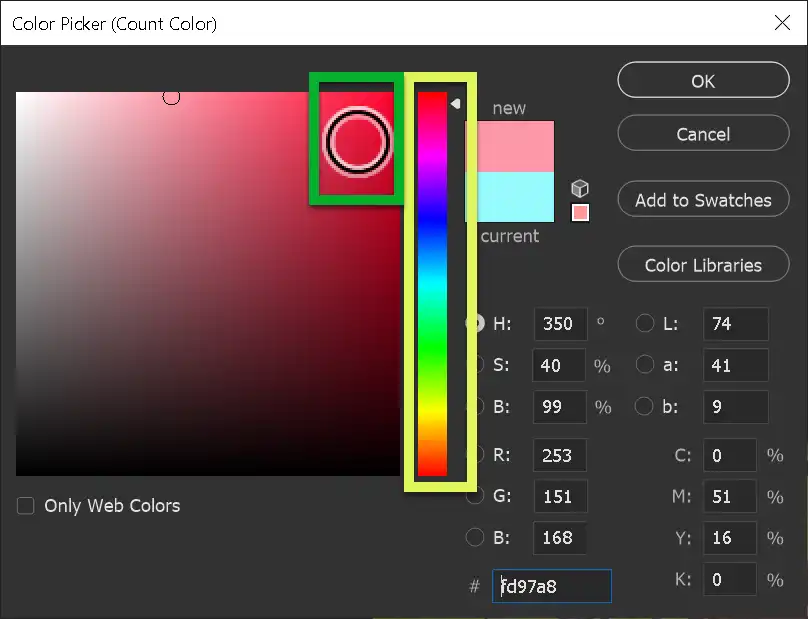808x619 pixels.
Task: Select the G green radio button
Action: click(x=475, y=496)
